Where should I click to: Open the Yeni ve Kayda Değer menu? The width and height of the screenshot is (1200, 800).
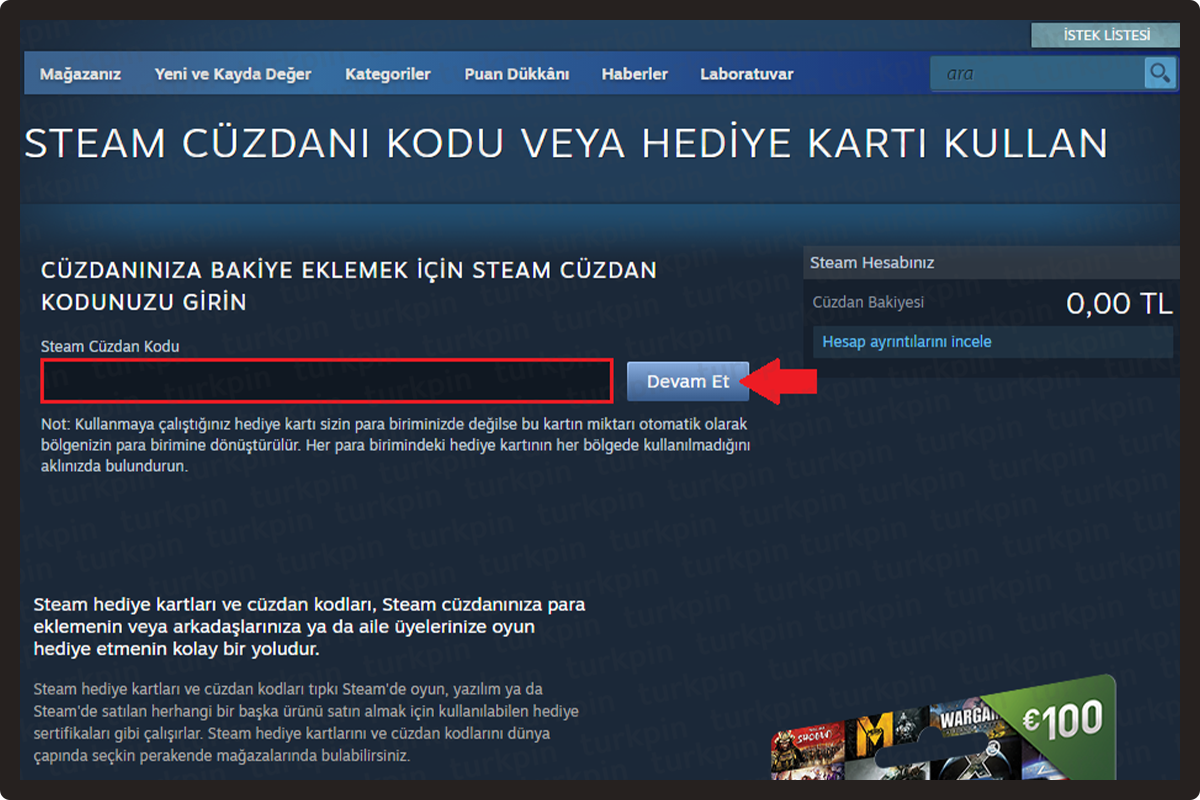point(233,74)
